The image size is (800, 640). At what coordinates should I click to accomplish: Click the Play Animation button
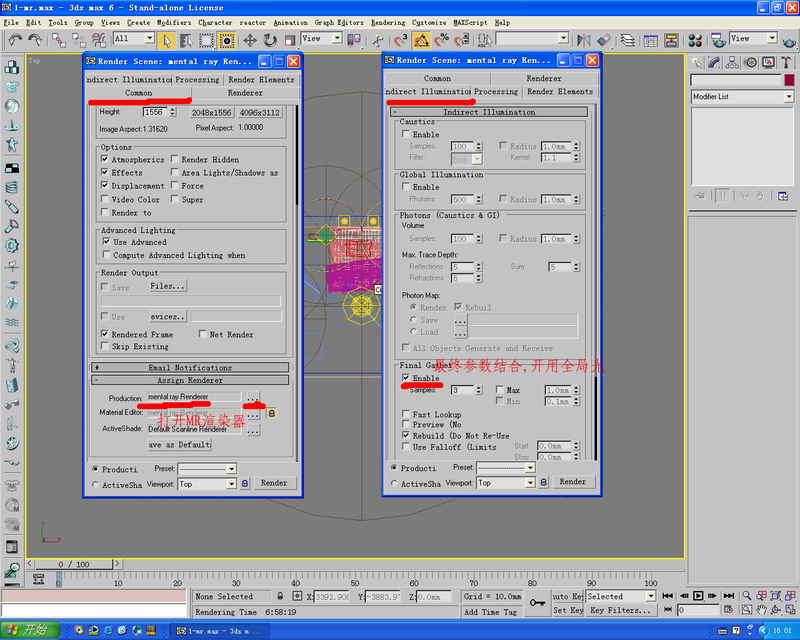[698, 596]
